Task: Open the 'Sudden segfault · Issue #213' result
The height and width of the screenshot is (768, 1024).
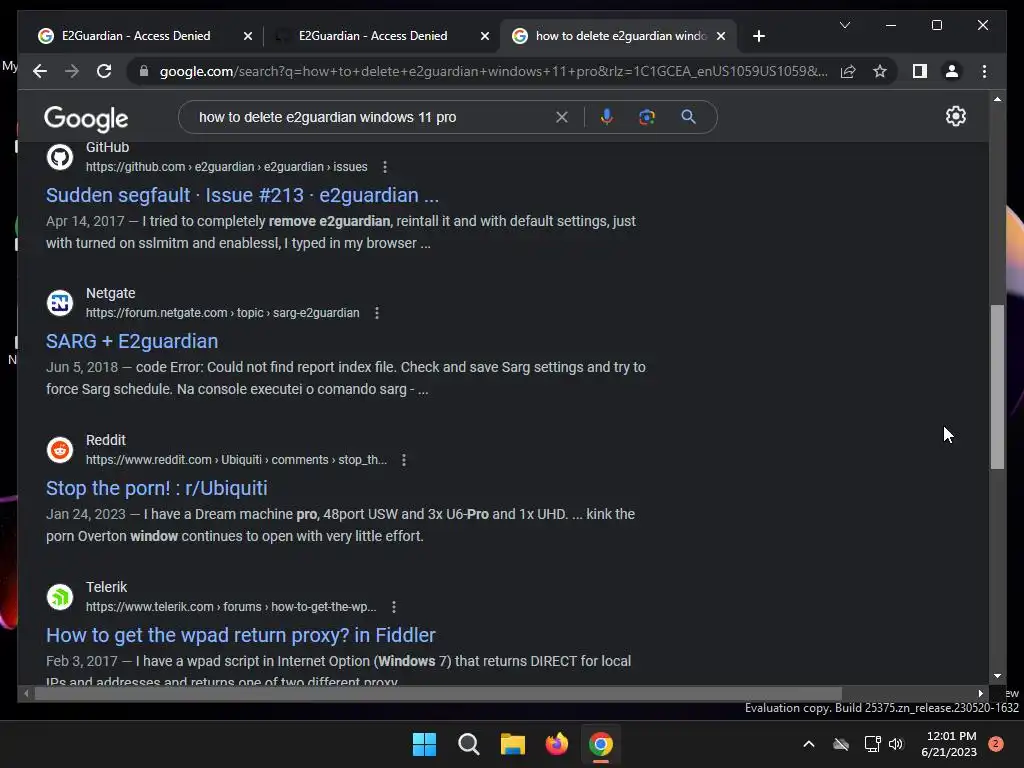Action: (x=242, y=195)
